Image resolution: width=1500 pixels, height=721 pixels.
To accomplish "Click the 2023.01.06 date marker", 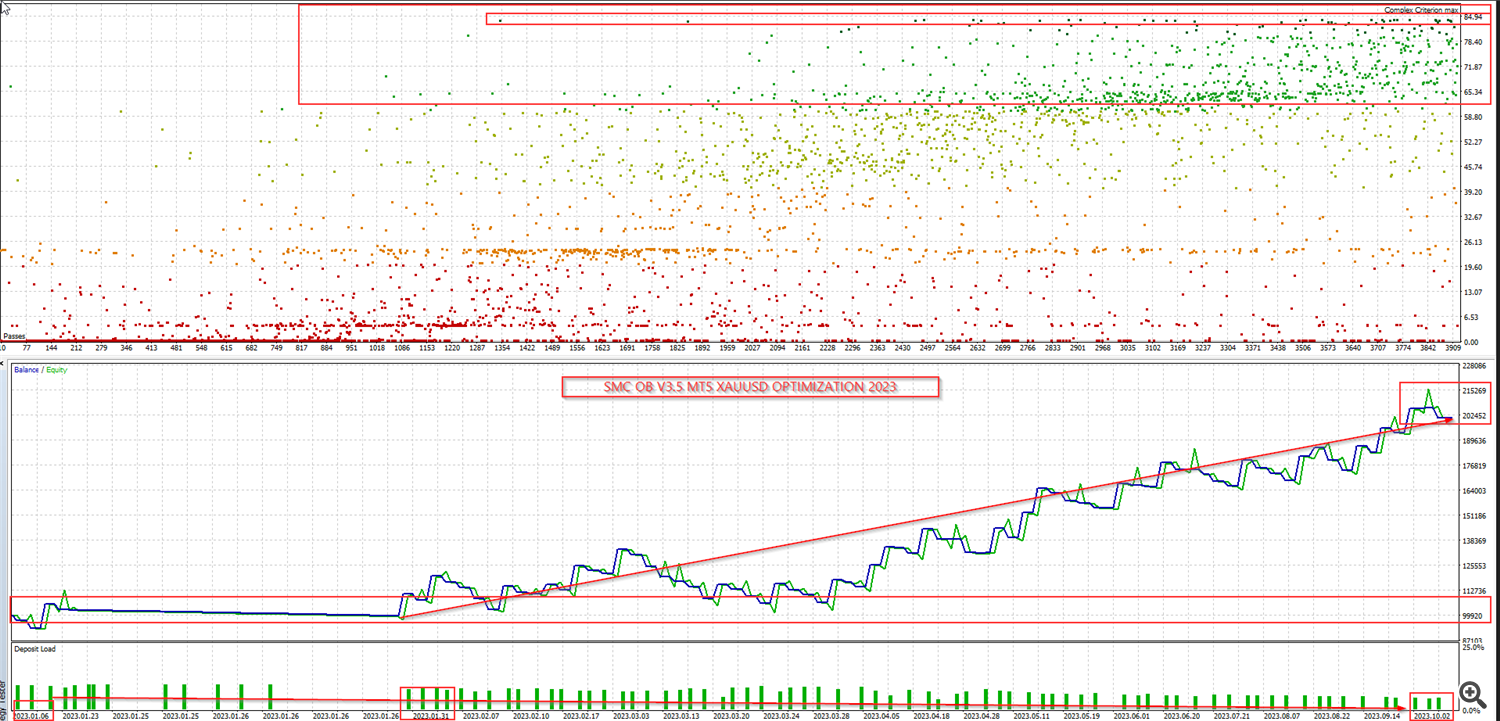I will tap(29, 715).
